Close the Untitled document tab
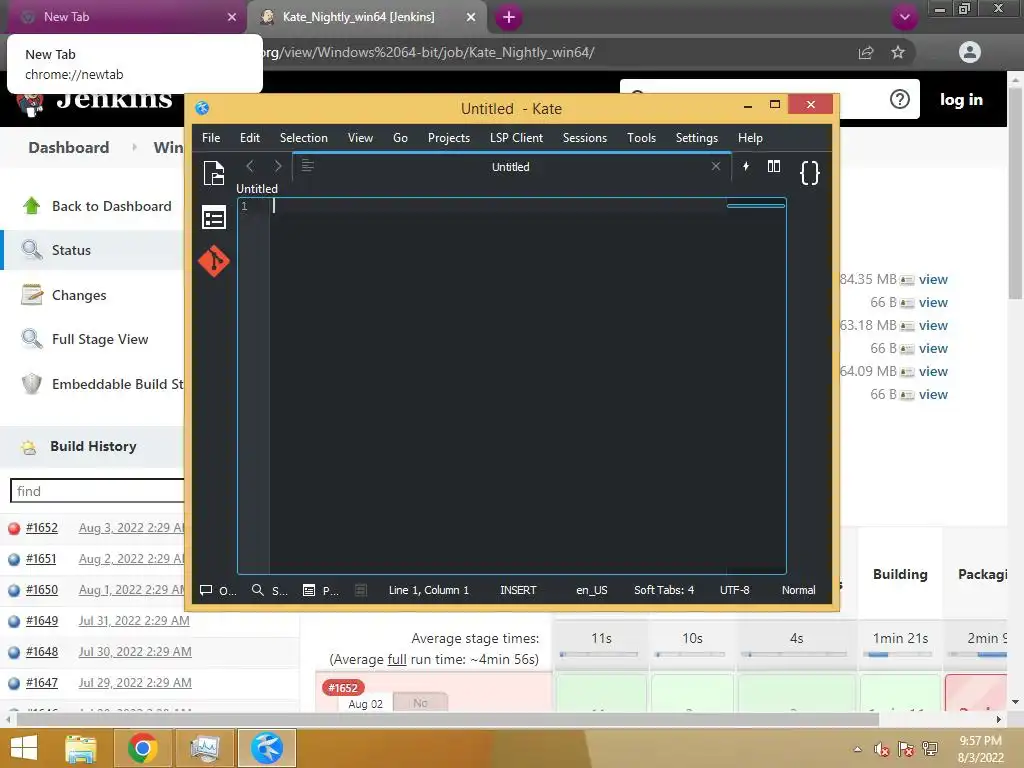This screenshot has width=1024, height=768. click(716, 167)
